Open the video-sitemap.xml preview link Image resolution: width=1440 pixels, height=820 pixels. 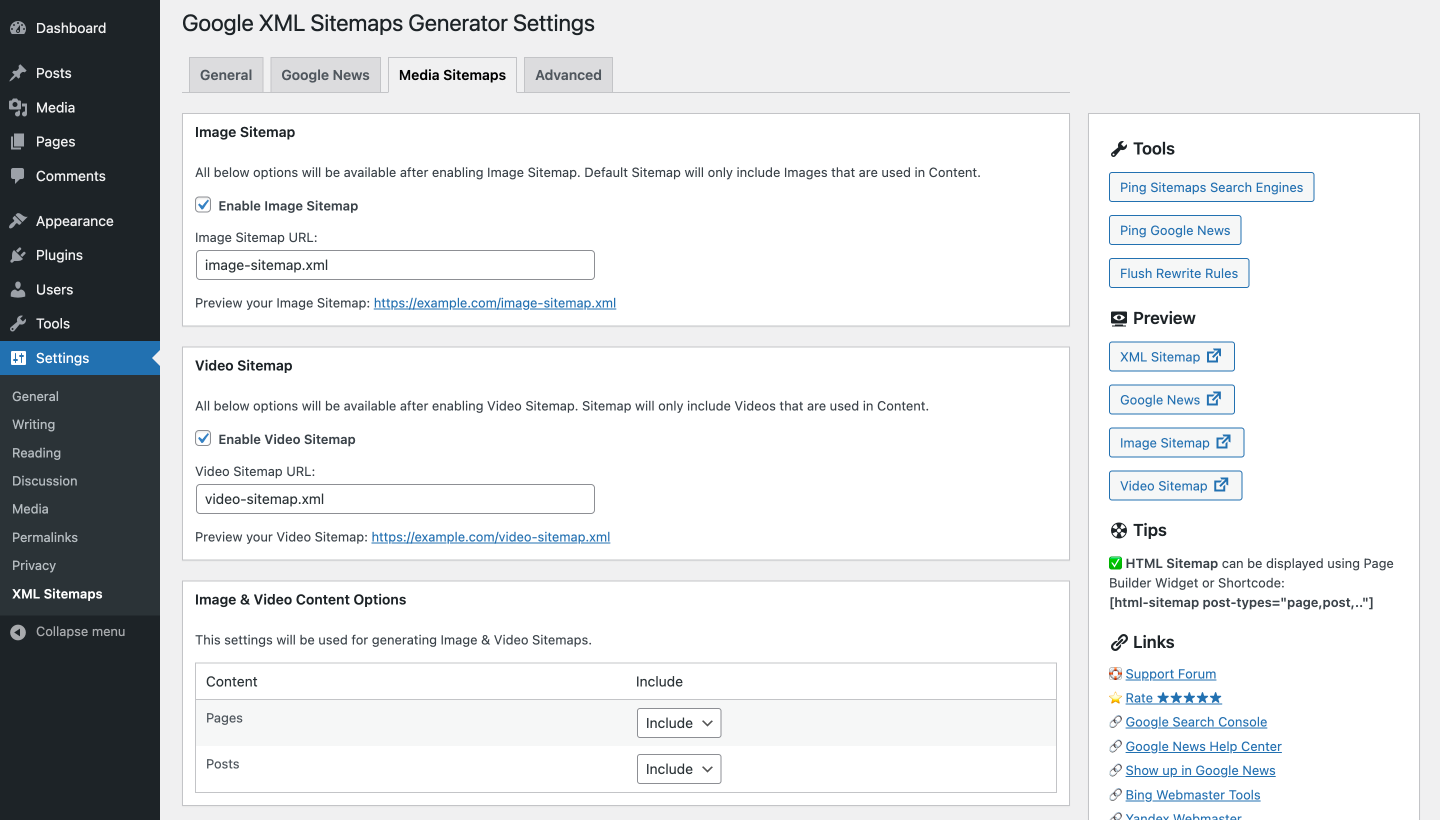pos(491,537)
